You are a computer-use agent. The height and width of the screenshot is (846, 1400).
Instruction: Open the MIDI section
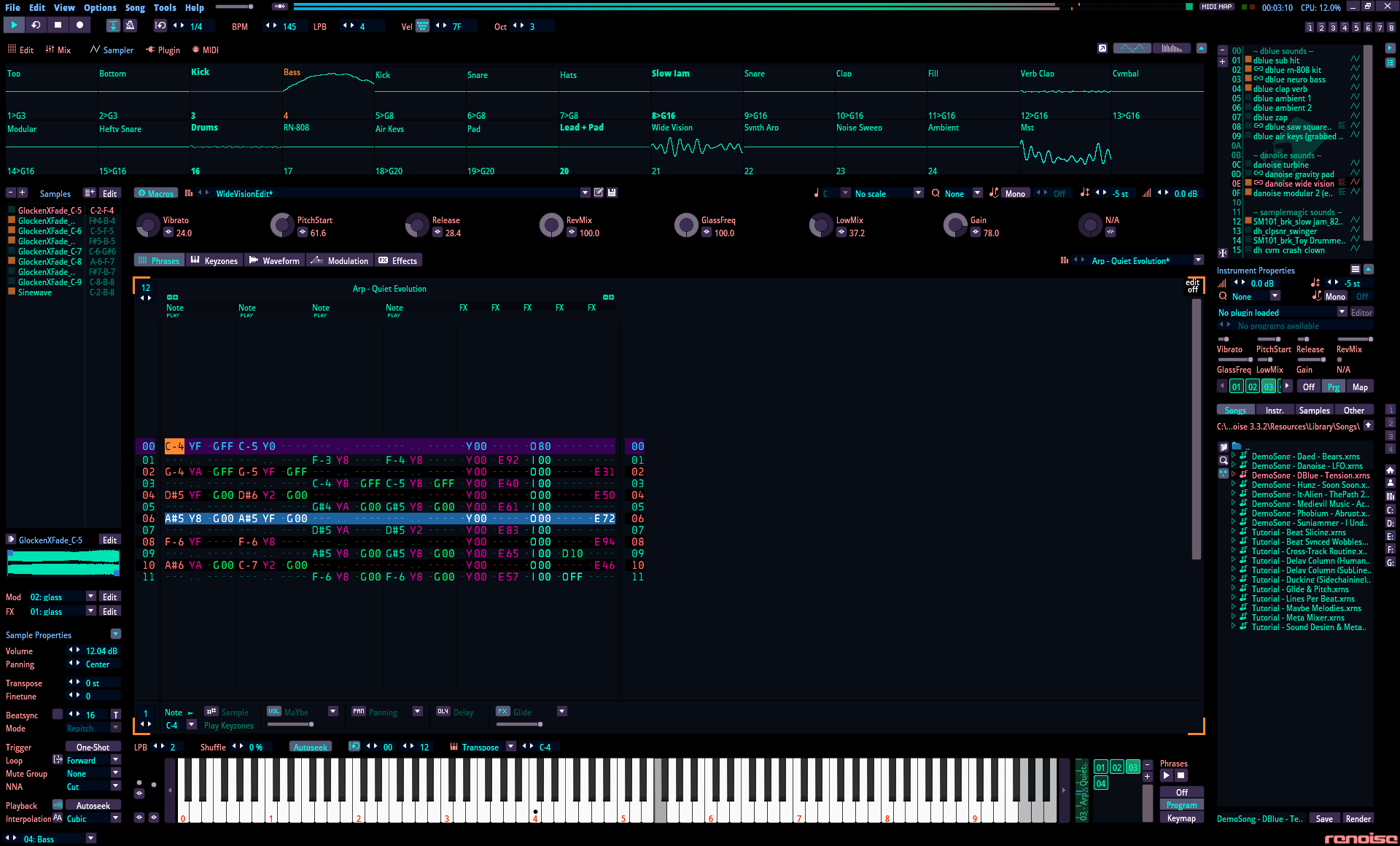coord(205,50)
